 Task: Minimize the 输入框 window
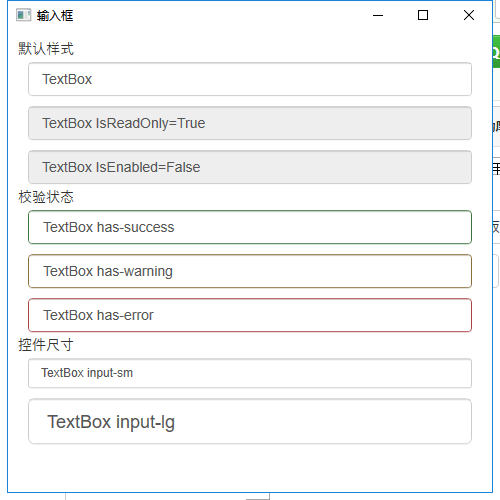pos(378,15)
